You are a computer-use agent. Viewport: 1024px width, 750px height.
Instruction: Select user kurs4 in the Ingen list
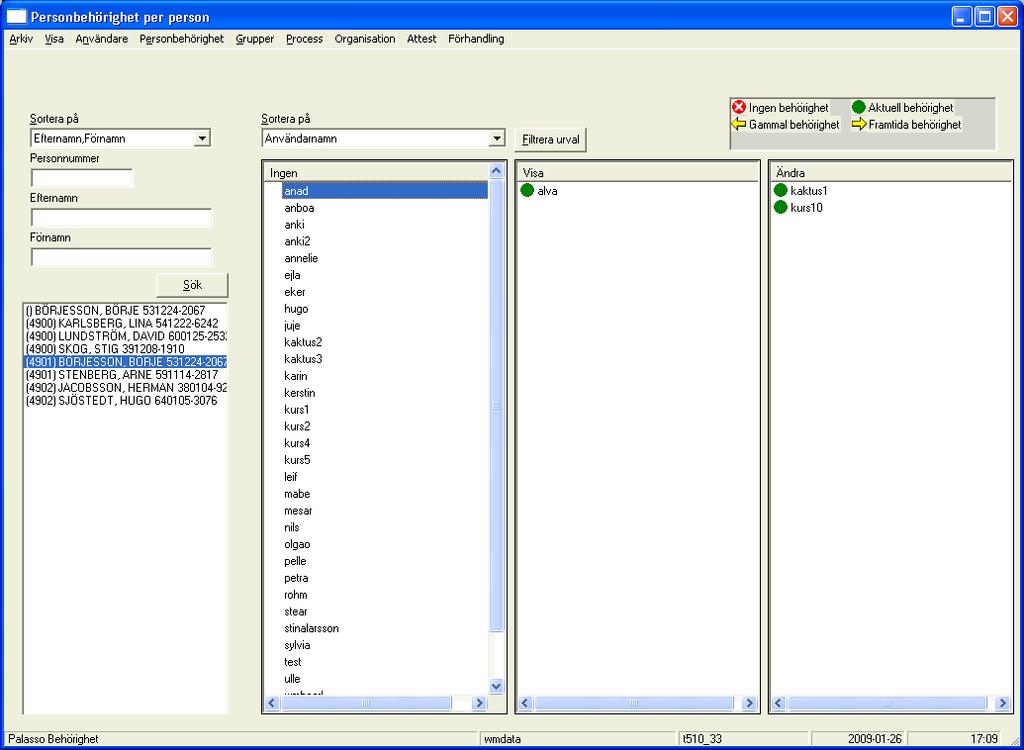(x=297, y=443)
